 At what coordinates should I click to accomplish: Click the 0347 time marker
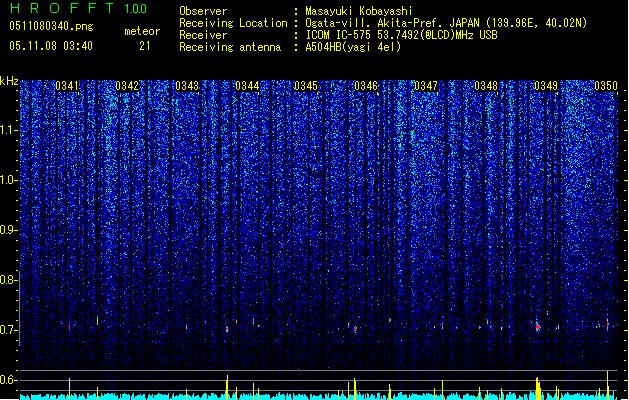click(426, 86)
